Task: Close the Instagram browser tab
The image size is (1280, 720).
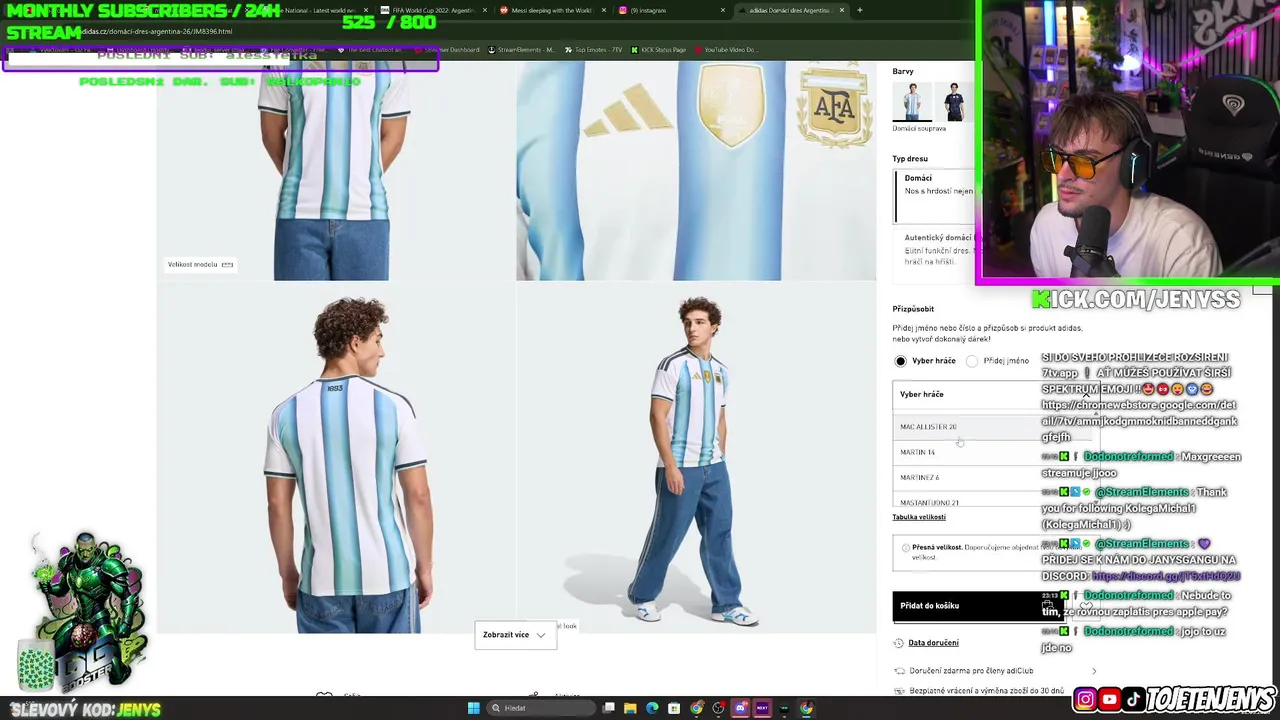Action: click(x=723, y=10)
